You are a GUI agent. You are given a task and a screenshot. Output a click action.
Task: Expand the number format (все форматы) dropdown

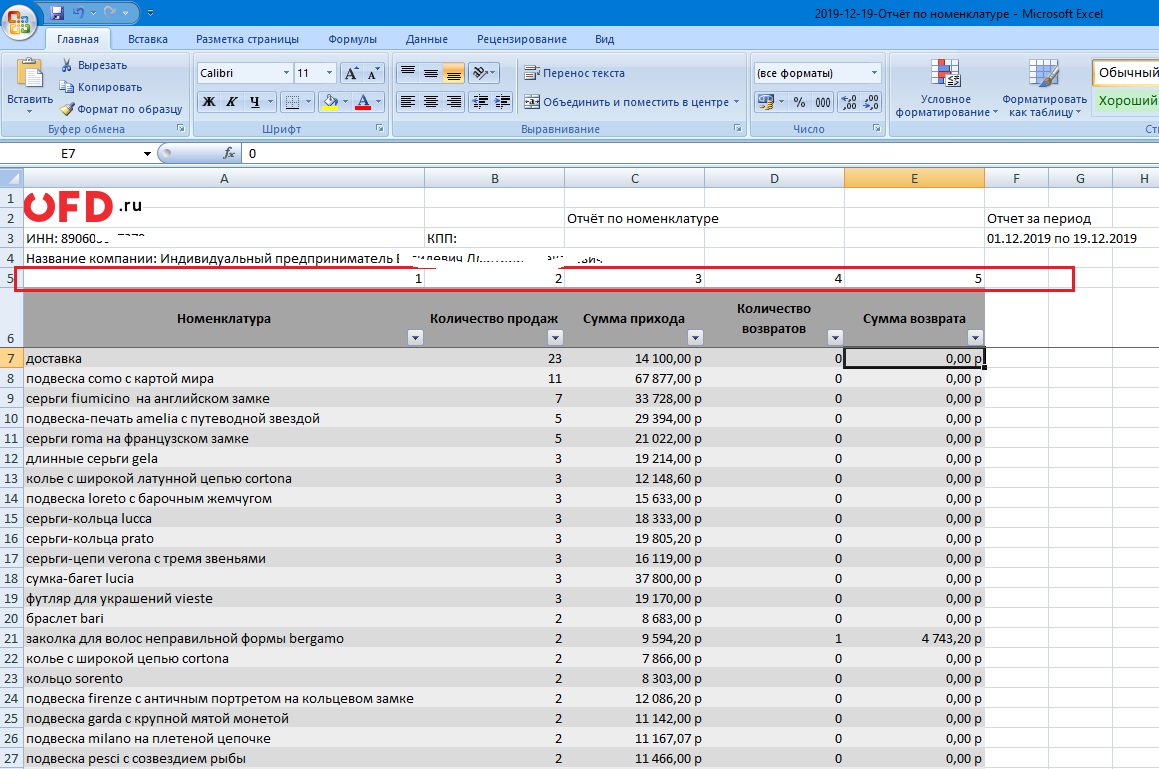pyautogui.click(x=874, y=73)
